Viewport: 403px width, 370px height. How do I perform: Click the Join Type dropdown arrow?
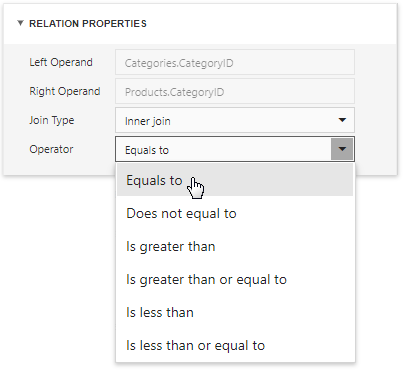(x=342, y=120)
